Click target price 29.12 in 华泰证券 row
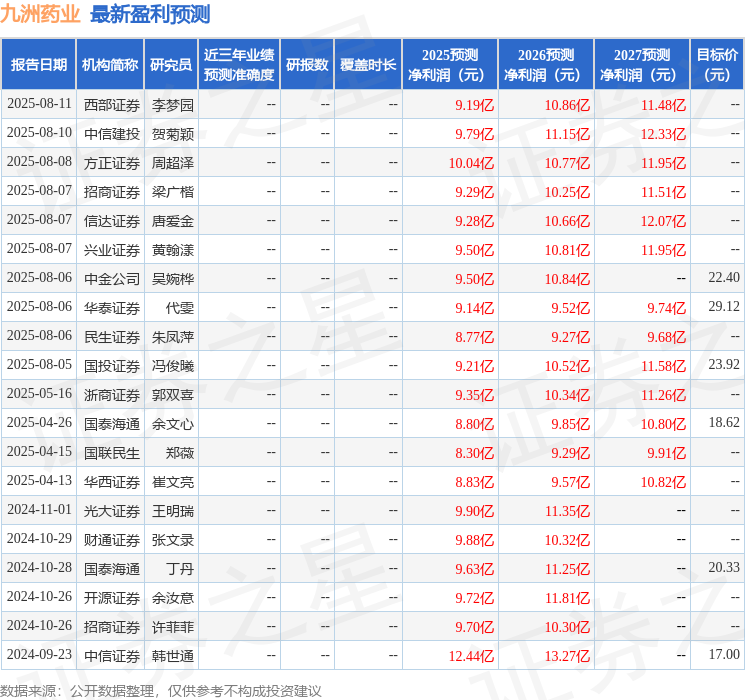745x700 pixels. tap(723, 307)
